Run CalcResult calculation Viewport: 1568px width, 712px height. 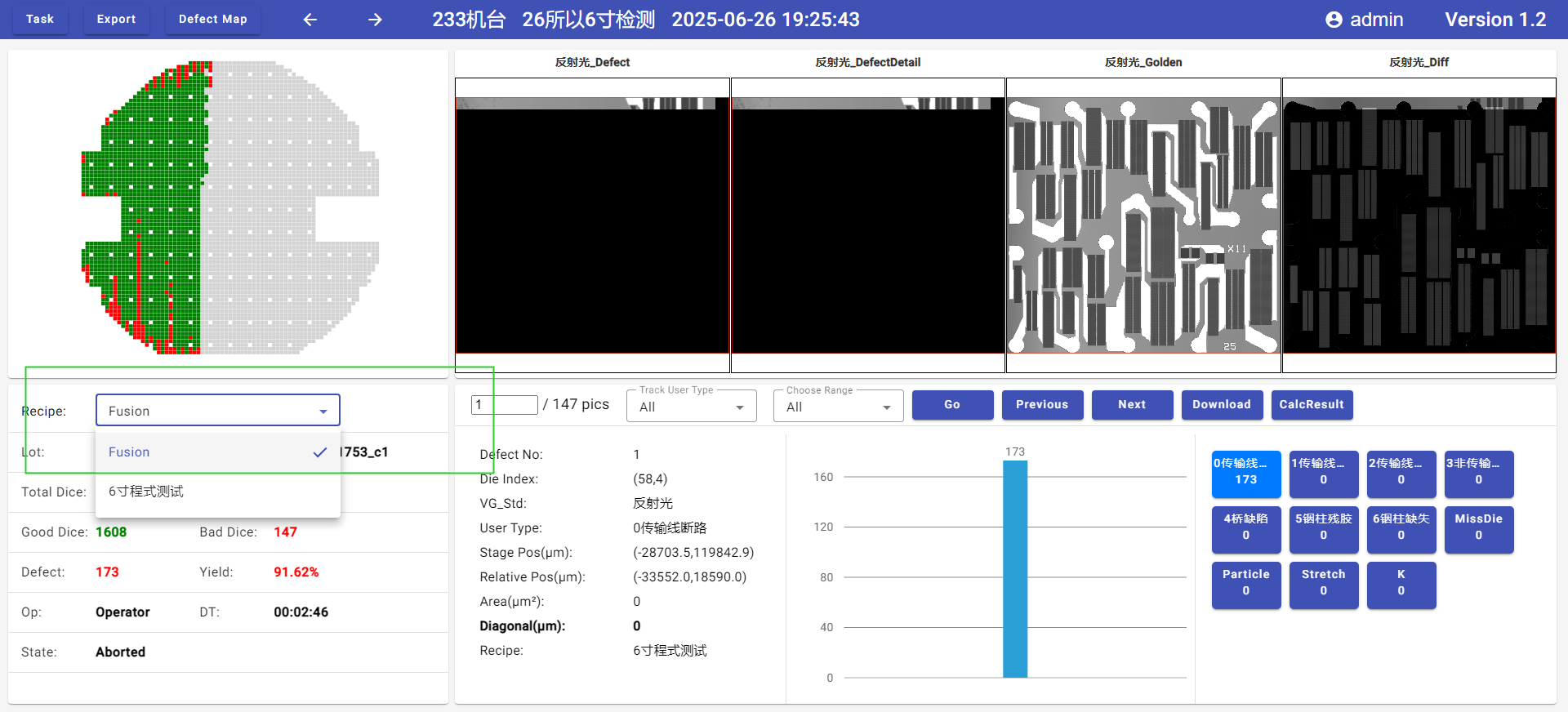1312,405
